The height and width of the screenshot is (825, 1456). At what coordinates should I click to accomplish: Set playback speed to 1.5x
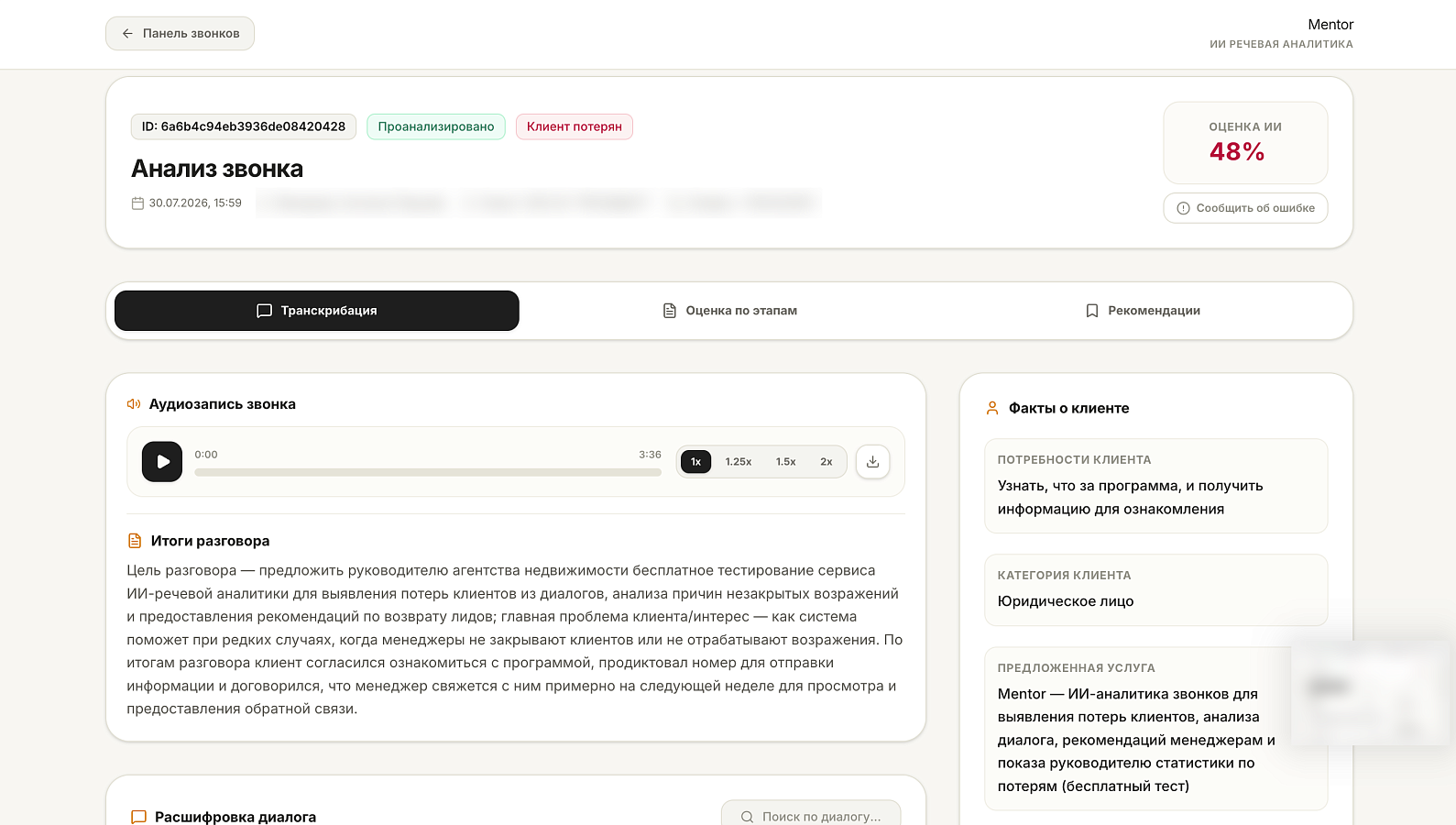786,462
